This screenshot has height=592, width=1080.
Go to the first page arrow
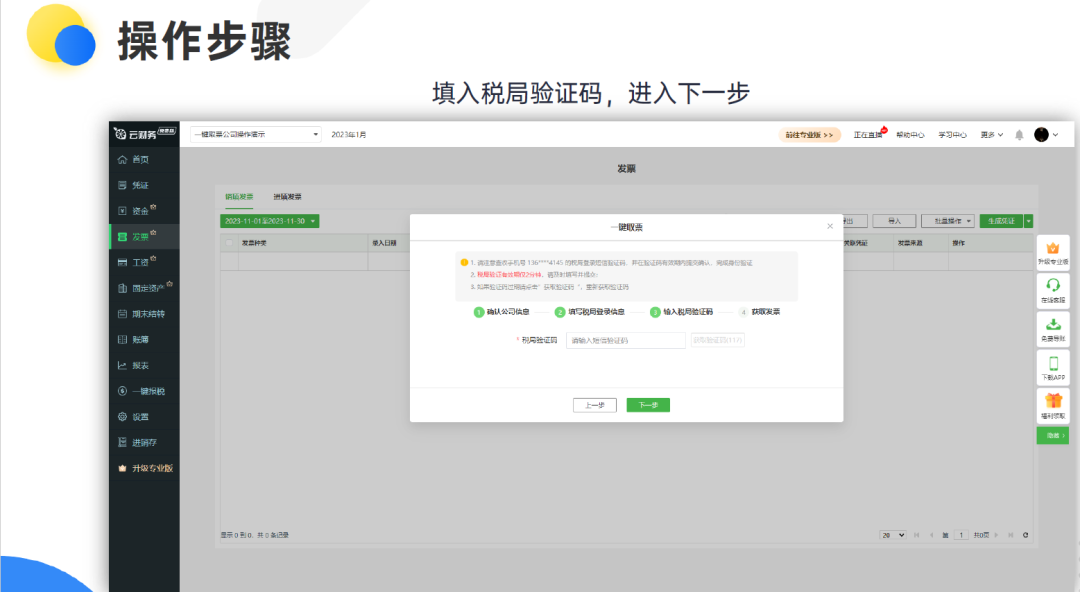point(916,535)
